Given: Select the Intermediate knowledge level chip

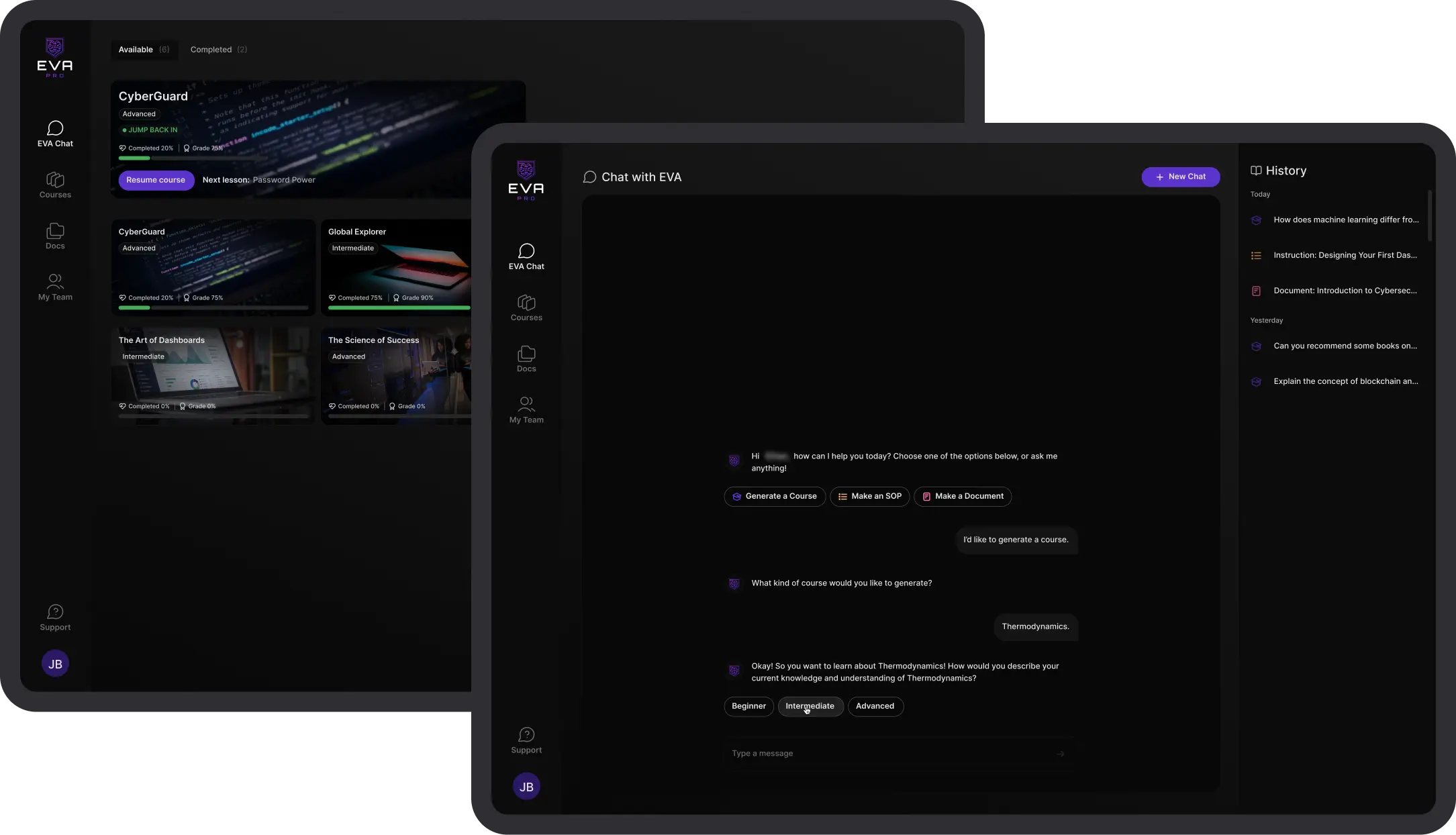Looking at the screenshot, I should (x=810, y=706).
